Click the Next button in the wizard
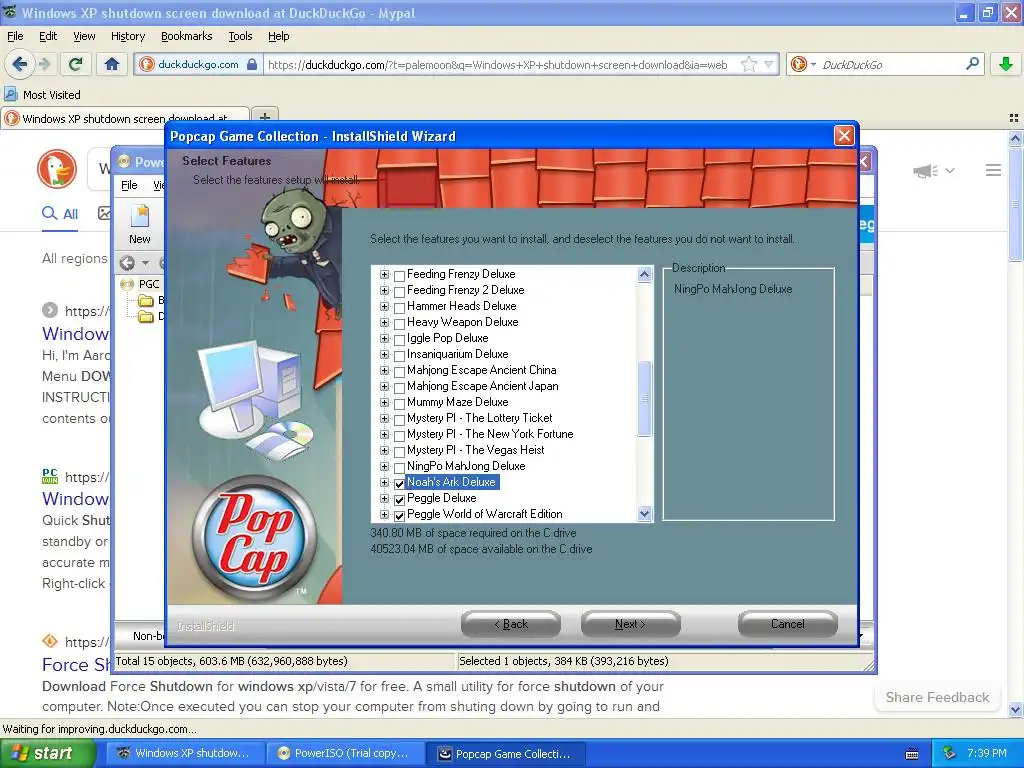The image size is (1024, 768). click(630, 624)
